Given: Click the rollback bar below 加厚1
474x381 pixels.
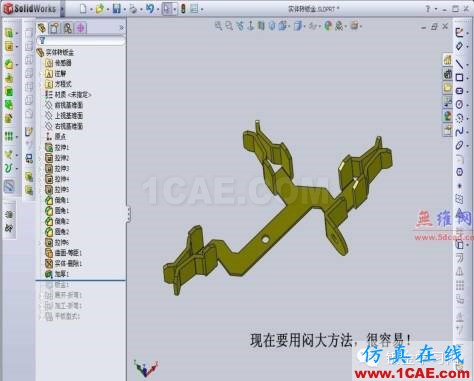Looking at the screenshot, I should [x=81, y=280].
